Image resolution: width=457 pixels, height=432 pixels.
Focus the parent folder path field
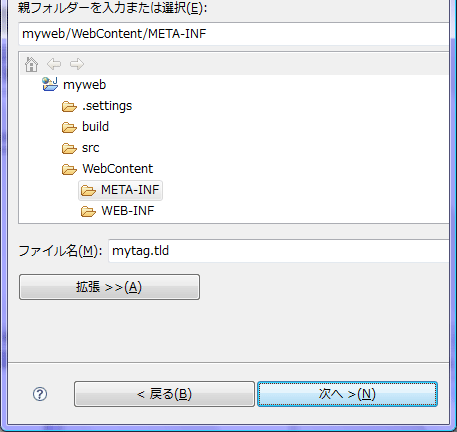coord(233,34)
